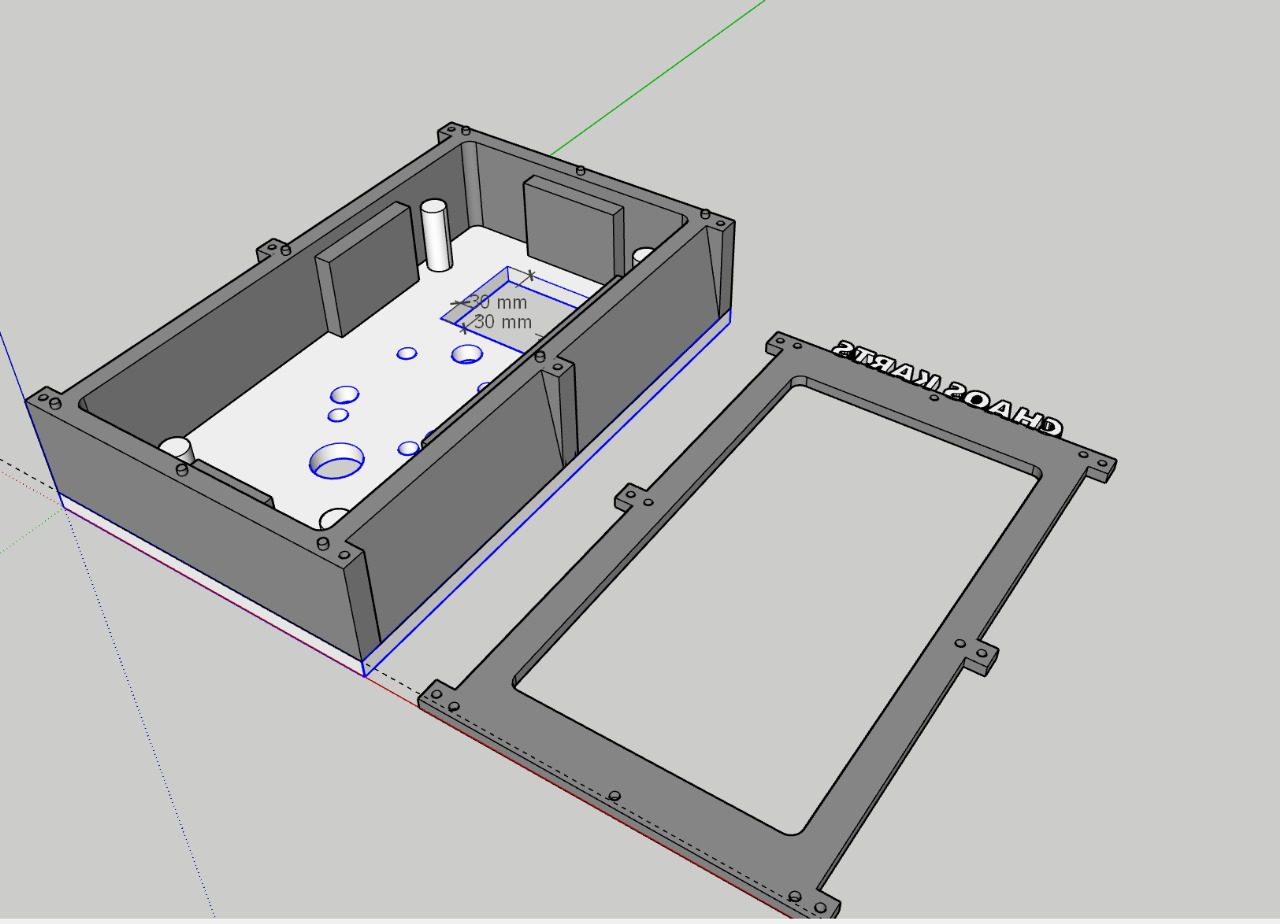Click the upper 30 mm dimension label

pyautogui.click(x=498, y=302)
